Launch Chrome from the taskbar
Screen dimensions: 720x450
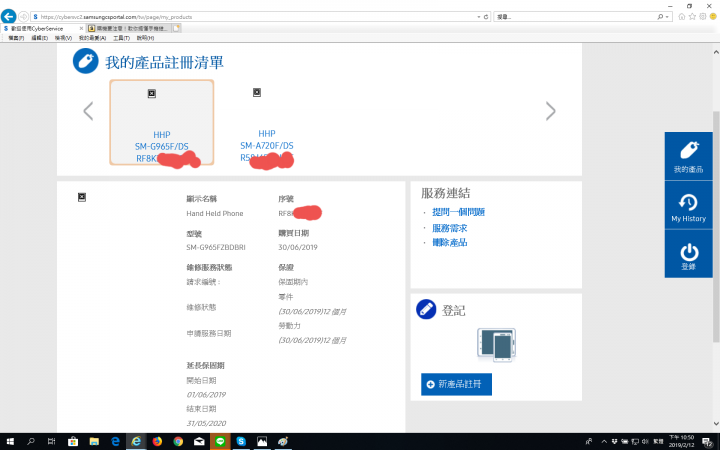[178, 442]
